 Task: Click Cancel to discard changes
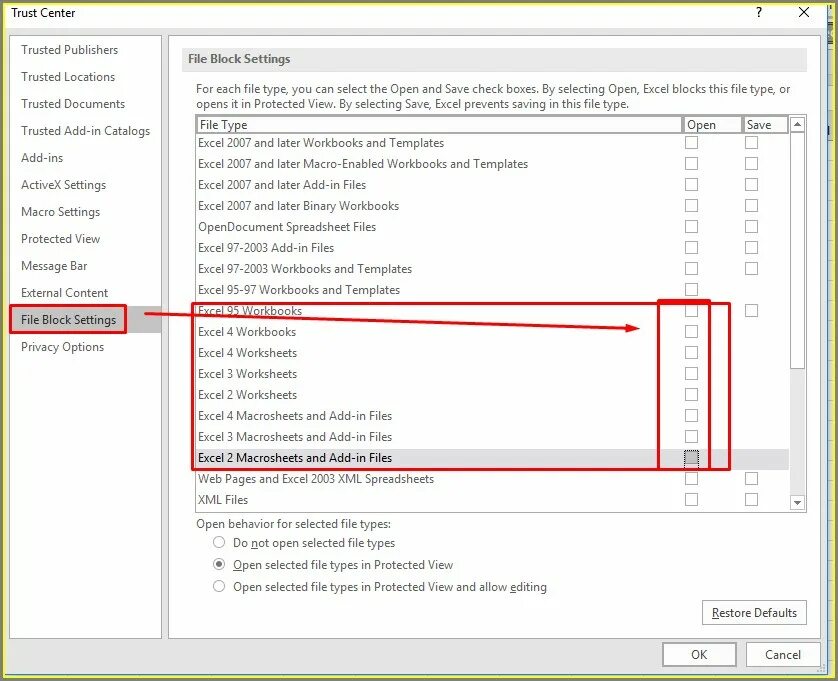point(782,655)
